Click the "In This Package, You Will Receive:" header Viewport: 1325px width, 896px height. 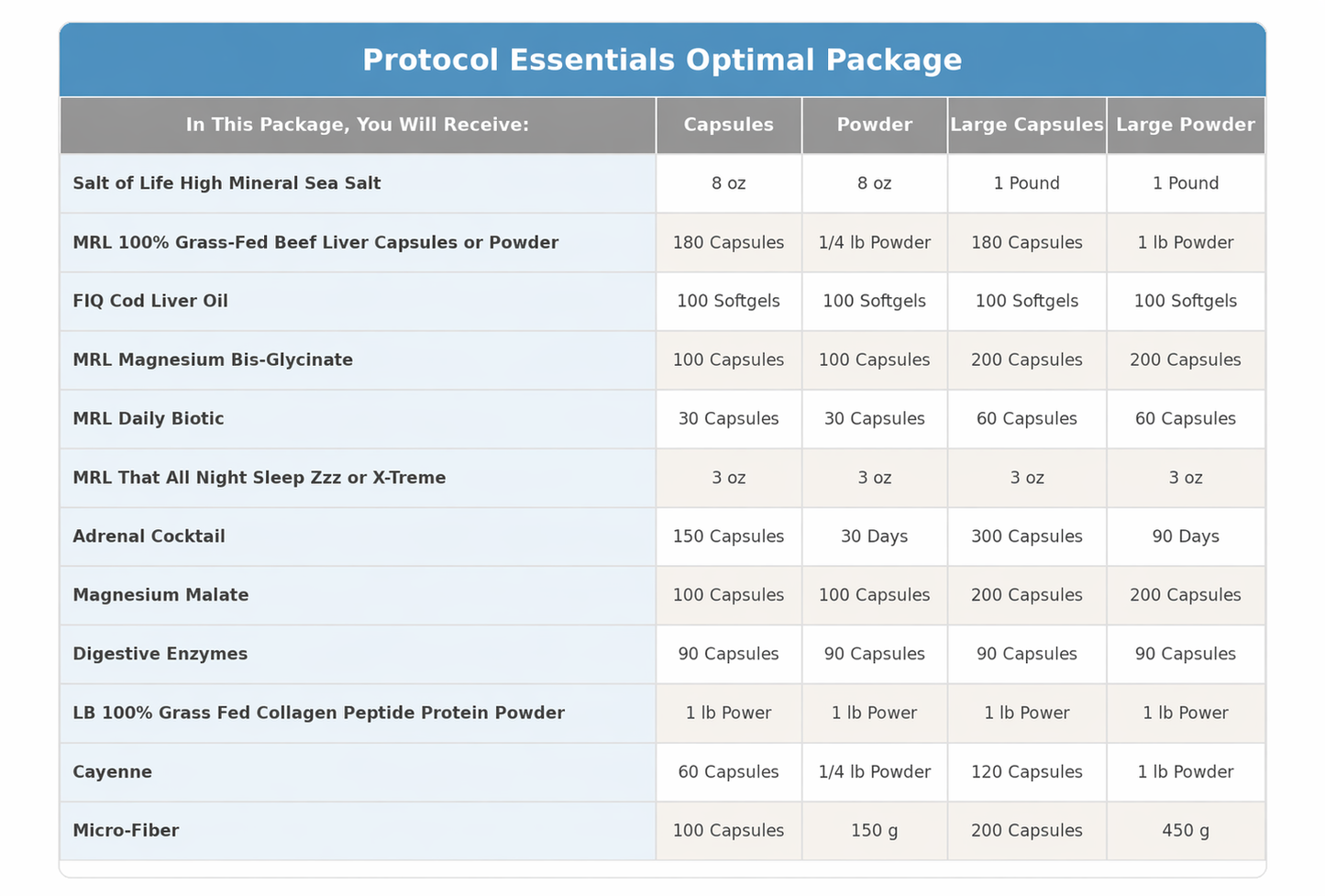[358, 125]
